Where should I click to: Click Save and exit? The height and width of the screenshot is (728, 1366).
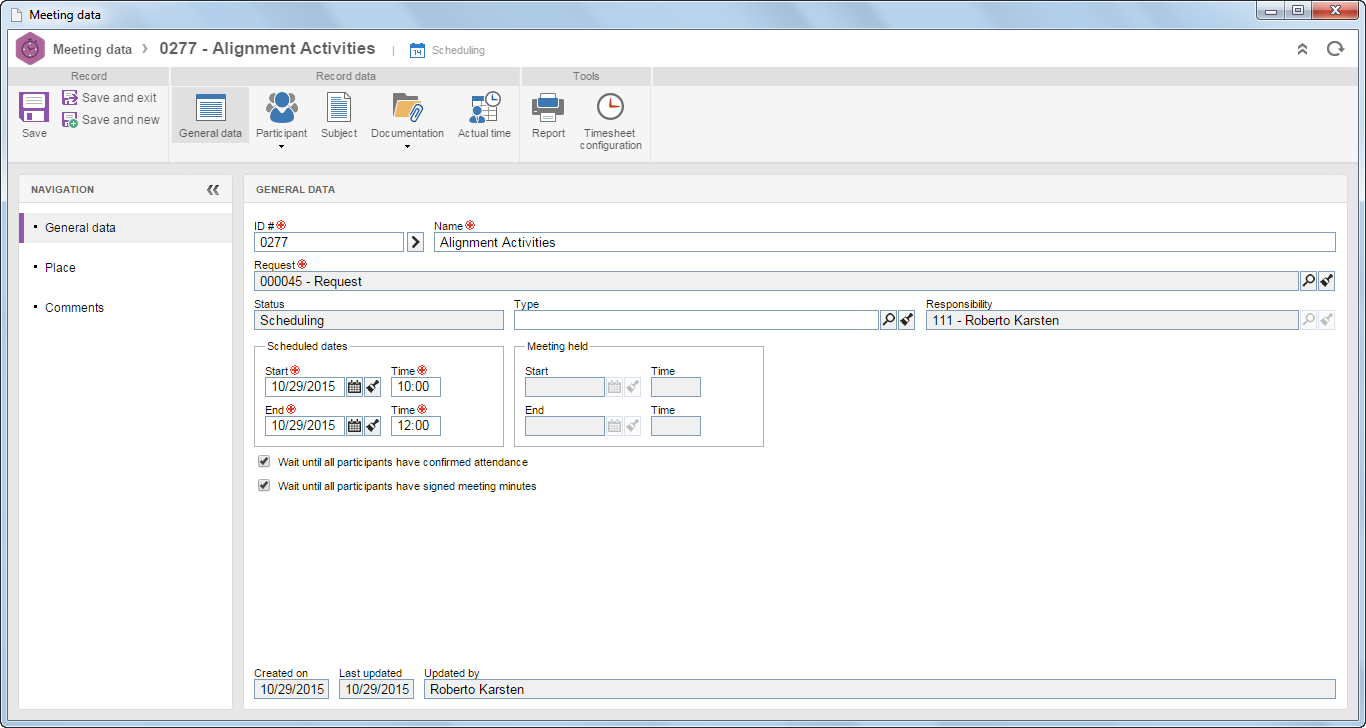[x=109, y=98]
